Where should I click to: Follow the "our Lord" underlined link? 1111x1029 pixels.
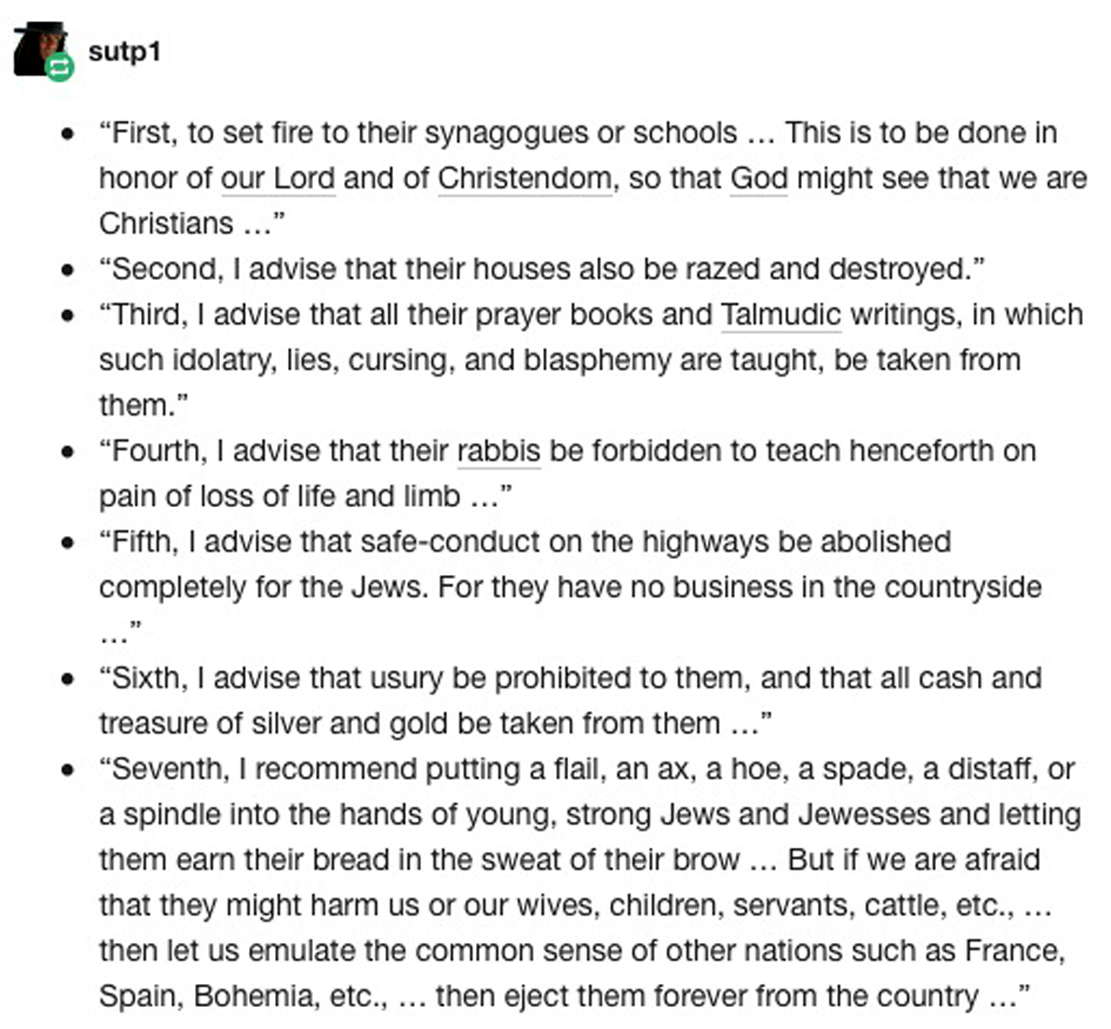[x=278, y=179]
